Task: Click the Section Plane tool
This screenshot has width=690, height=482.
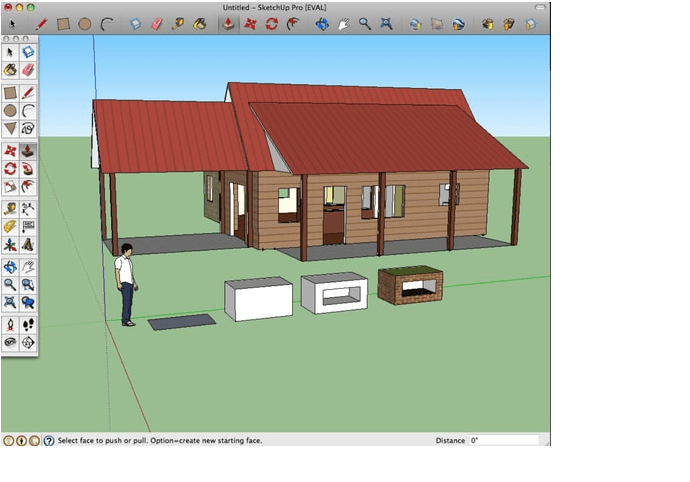Action: point(28,342)
